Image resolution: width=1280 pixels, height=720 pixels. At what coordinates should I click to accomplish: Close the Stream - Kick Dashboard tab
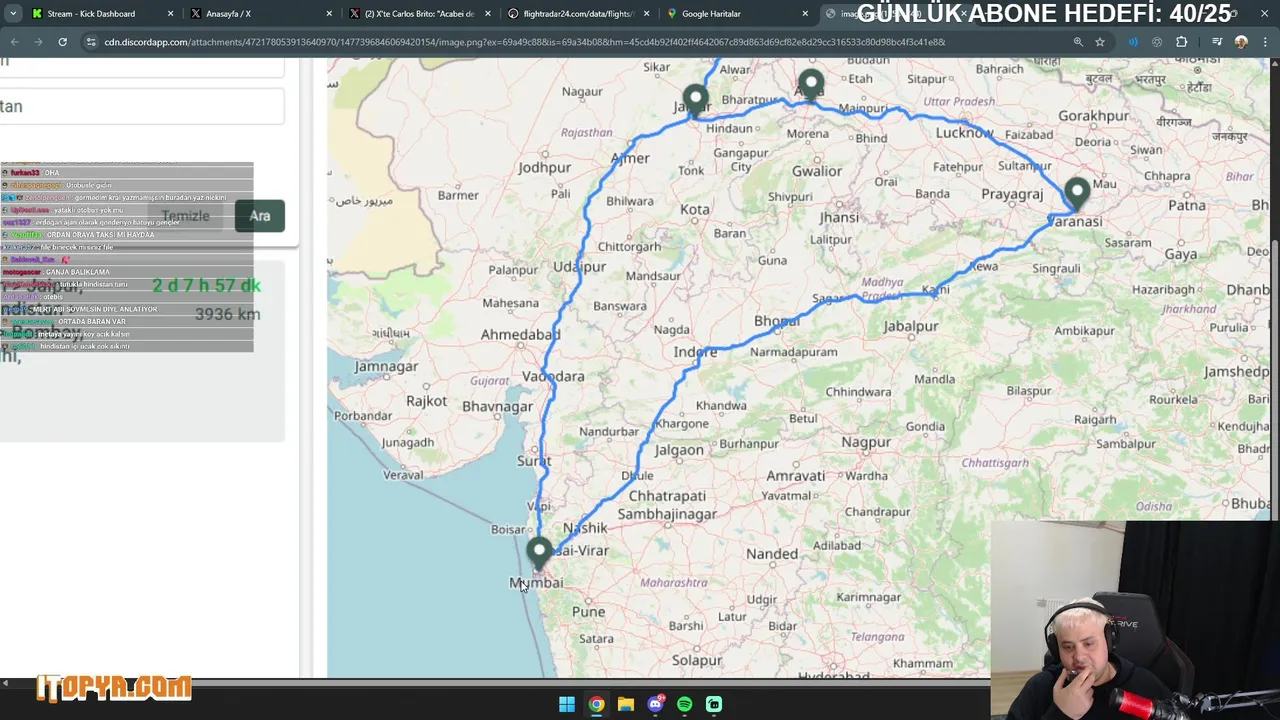pyautogui.click(x=170, y=14)
